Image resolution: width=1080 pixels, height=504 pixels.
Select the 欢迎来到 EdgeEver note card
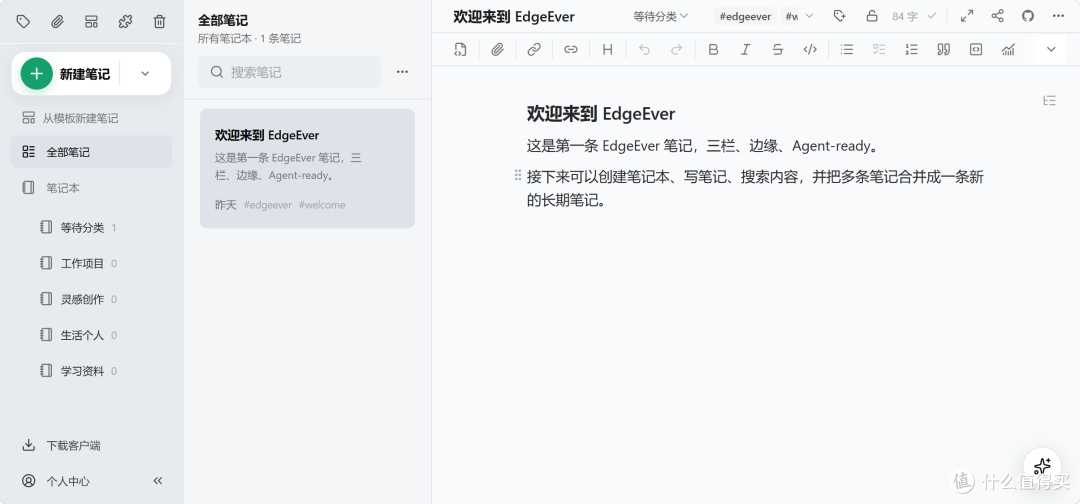click(x=307, y=168)
